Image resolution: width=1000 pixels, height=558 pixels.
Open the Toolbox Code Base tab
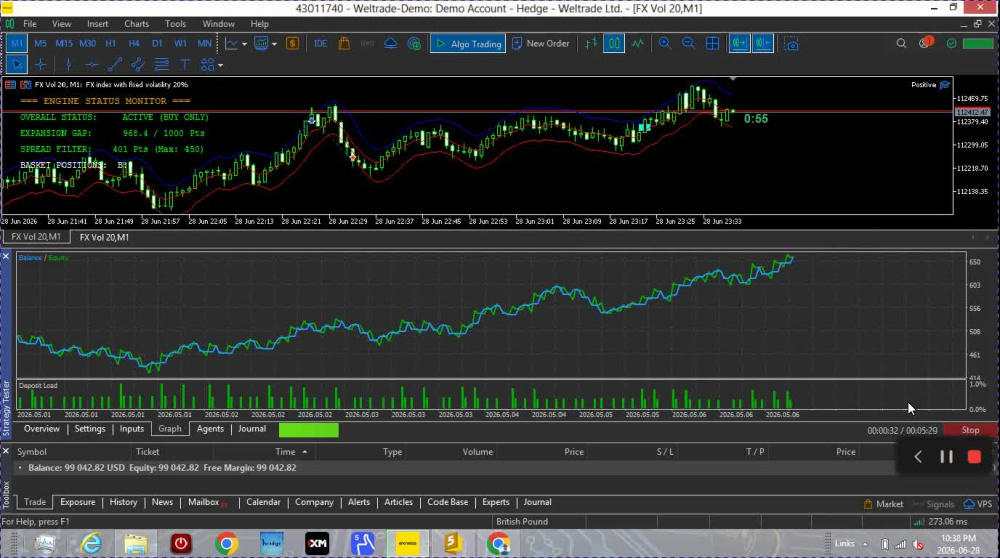click(x=447, y=502)
